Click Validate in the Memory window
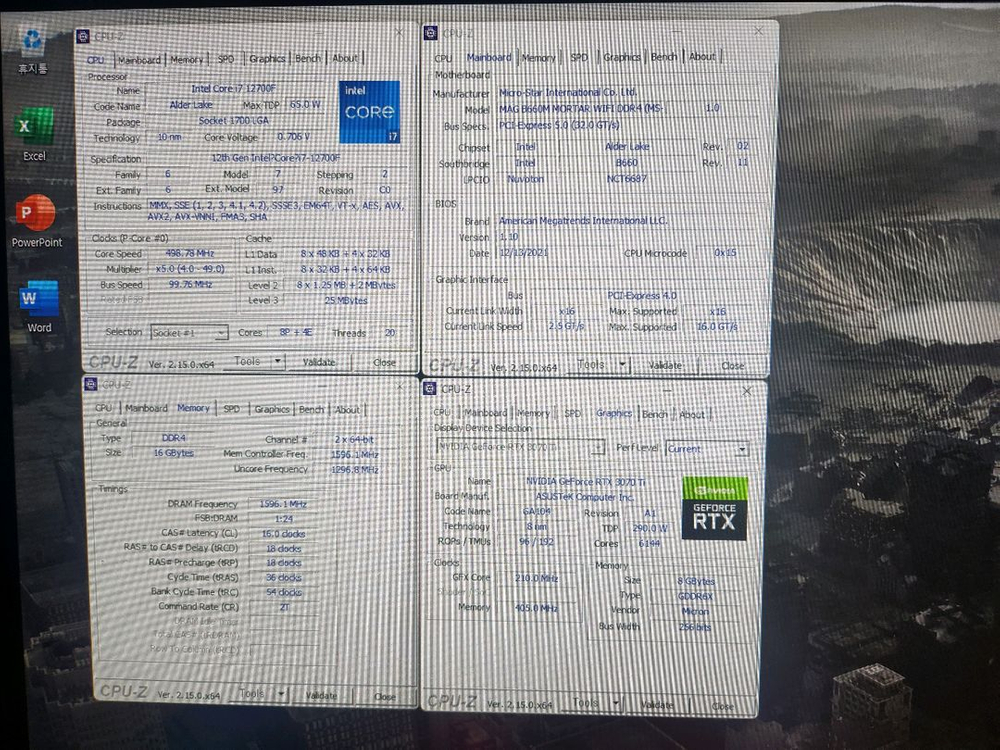Viewport: 1000px width, 750px height. (x=321, y=695)
